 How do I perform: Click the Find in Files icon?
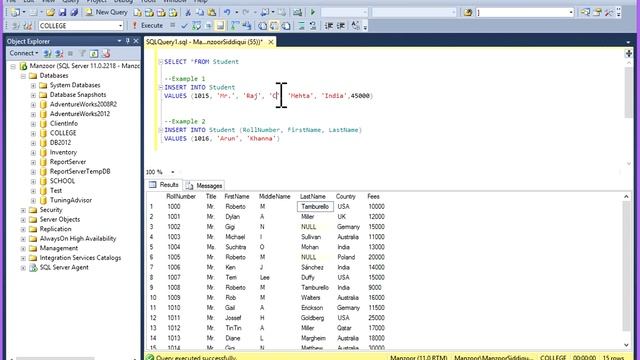(468, 12)
